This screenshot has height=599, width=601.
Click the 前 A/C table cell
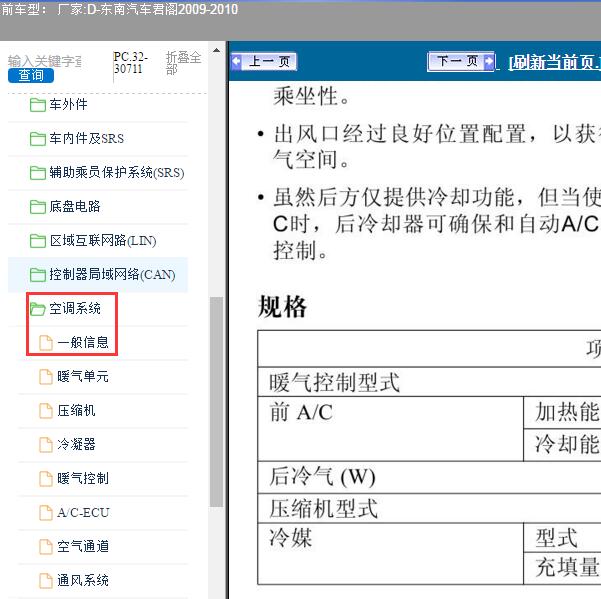tap(391, 429)
